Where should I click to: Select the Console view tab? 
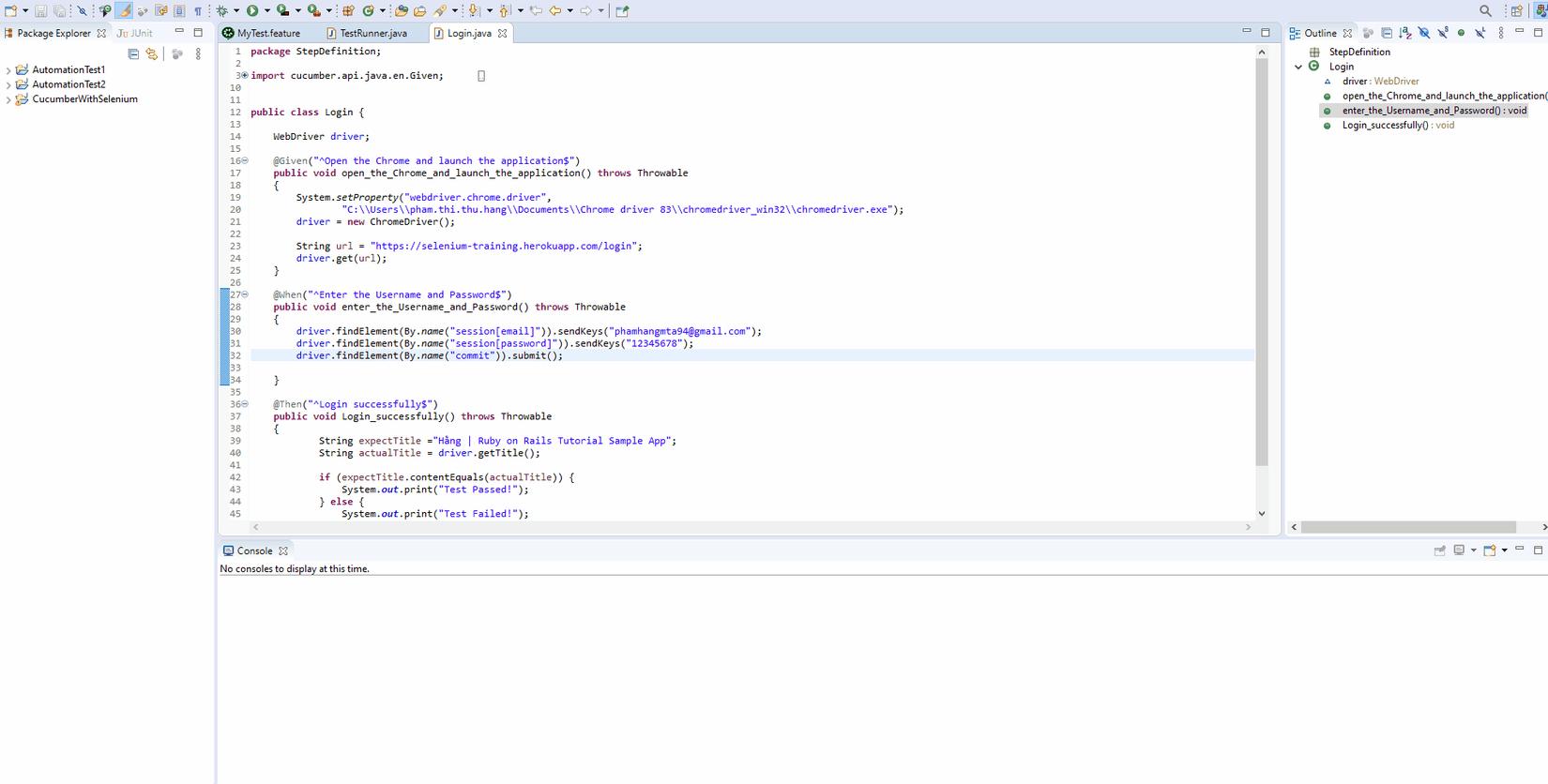255,550
